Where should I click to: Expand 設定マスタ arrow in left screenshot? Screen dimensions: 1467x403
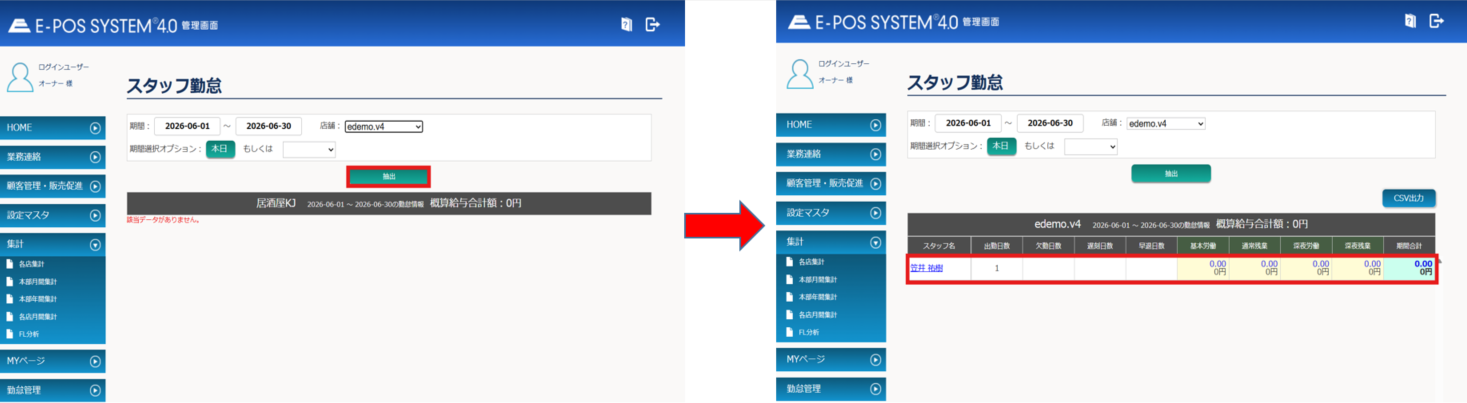(x=95, y=215)
